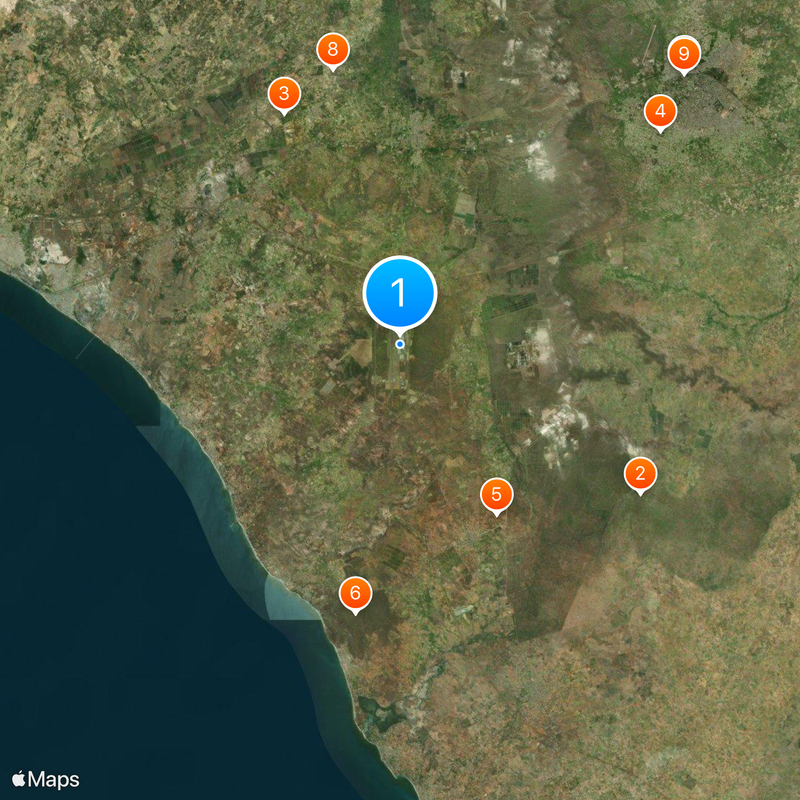The height and width of the screenshot is (800, 800).
Task: Click the green rectangular fields east of pin 1
Action: coord(509,306)
